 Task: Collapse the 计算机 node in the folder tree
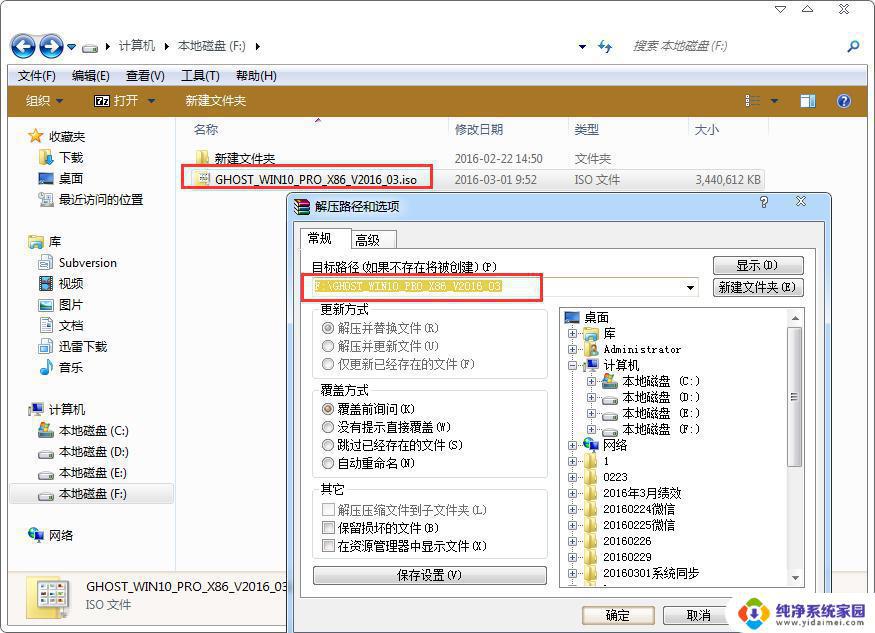pos(572,366)
